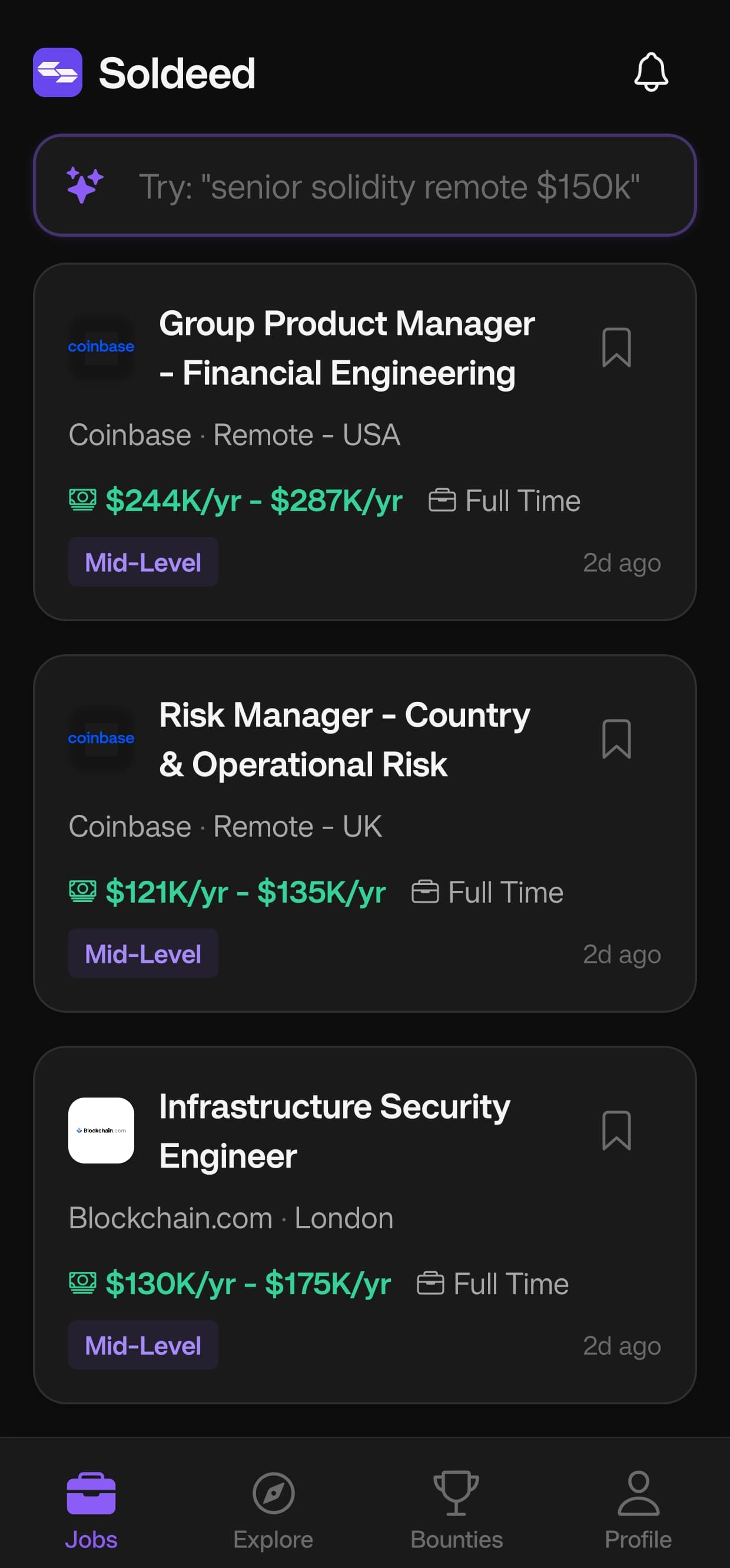The width and height of the screenshot is (730, 1568).
Task: Bookmark the Risk Manager job
Action: (x=616, y=739)
